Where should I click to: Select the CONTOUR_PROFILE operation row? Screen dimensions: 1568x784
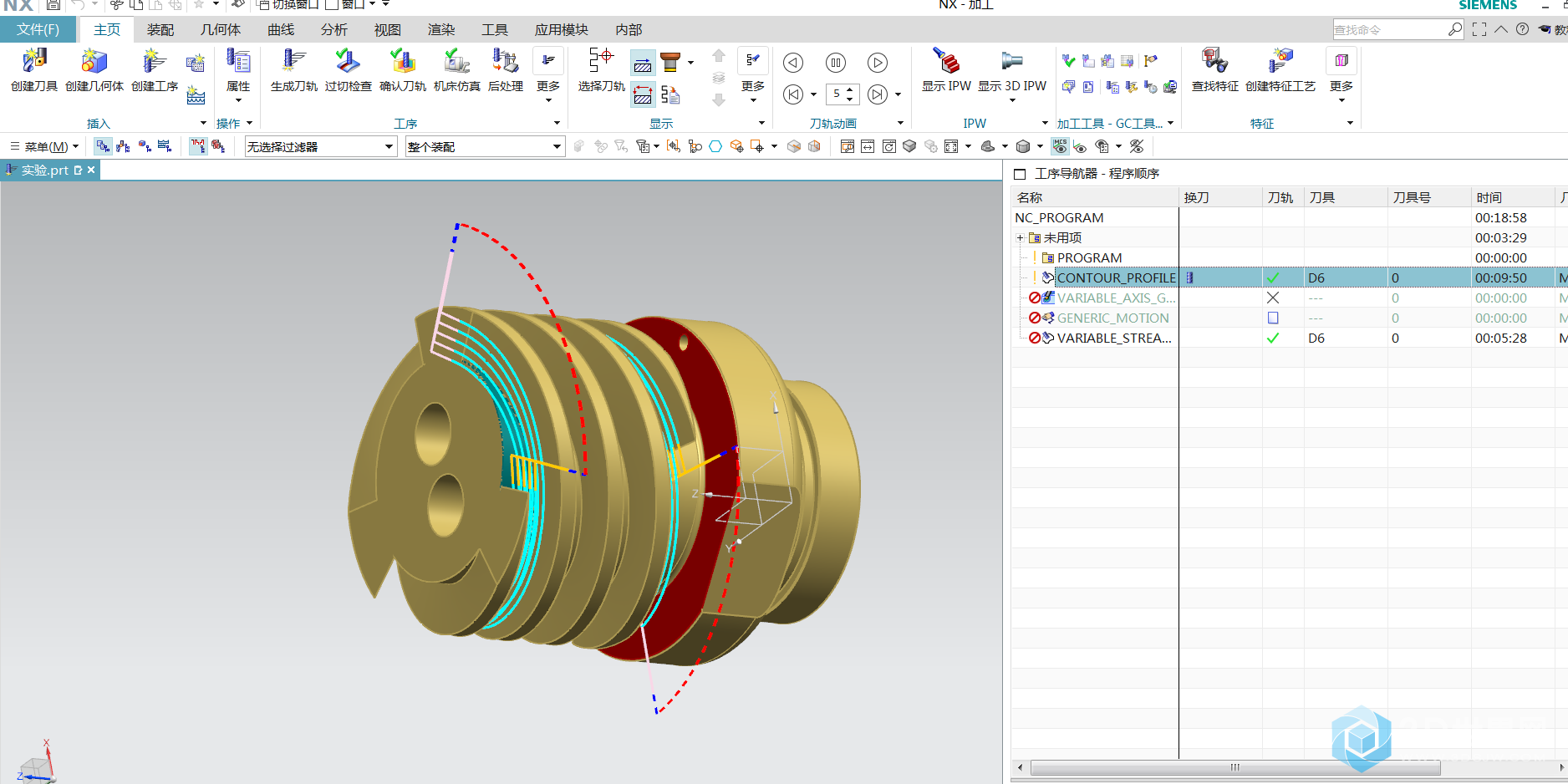tap(1290, 277)
